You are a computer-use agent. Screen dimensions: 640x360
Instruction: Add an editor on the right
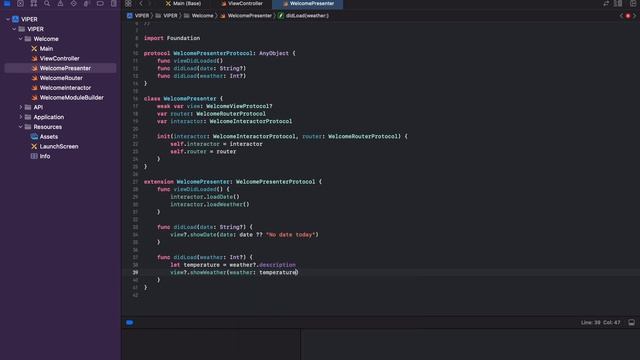coord(633,3)
